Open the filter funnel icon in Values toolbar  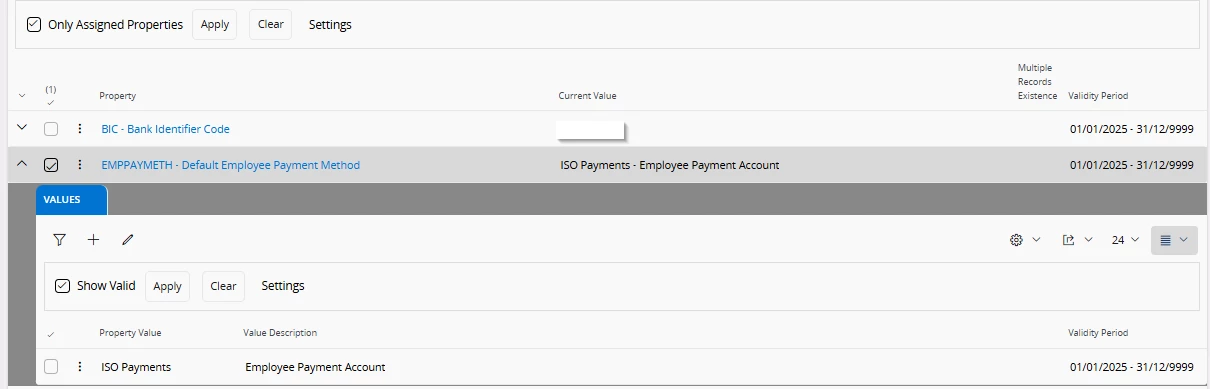(60, 240)
